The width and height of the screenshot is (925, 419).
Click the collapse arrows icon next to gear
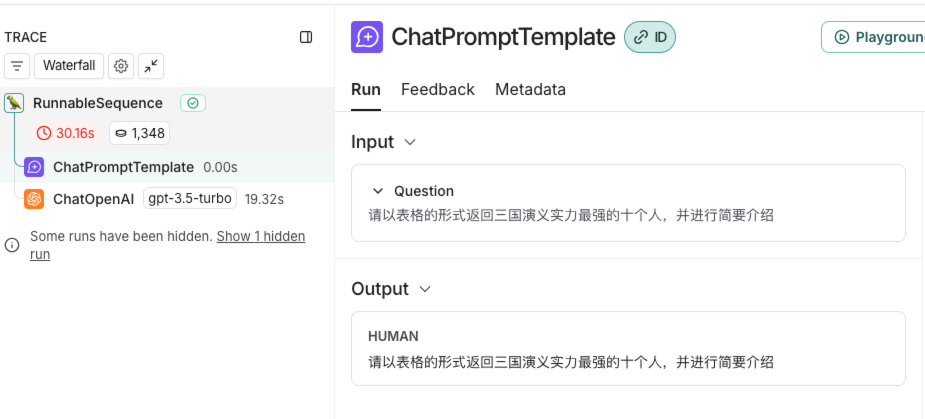coord(150,66)
